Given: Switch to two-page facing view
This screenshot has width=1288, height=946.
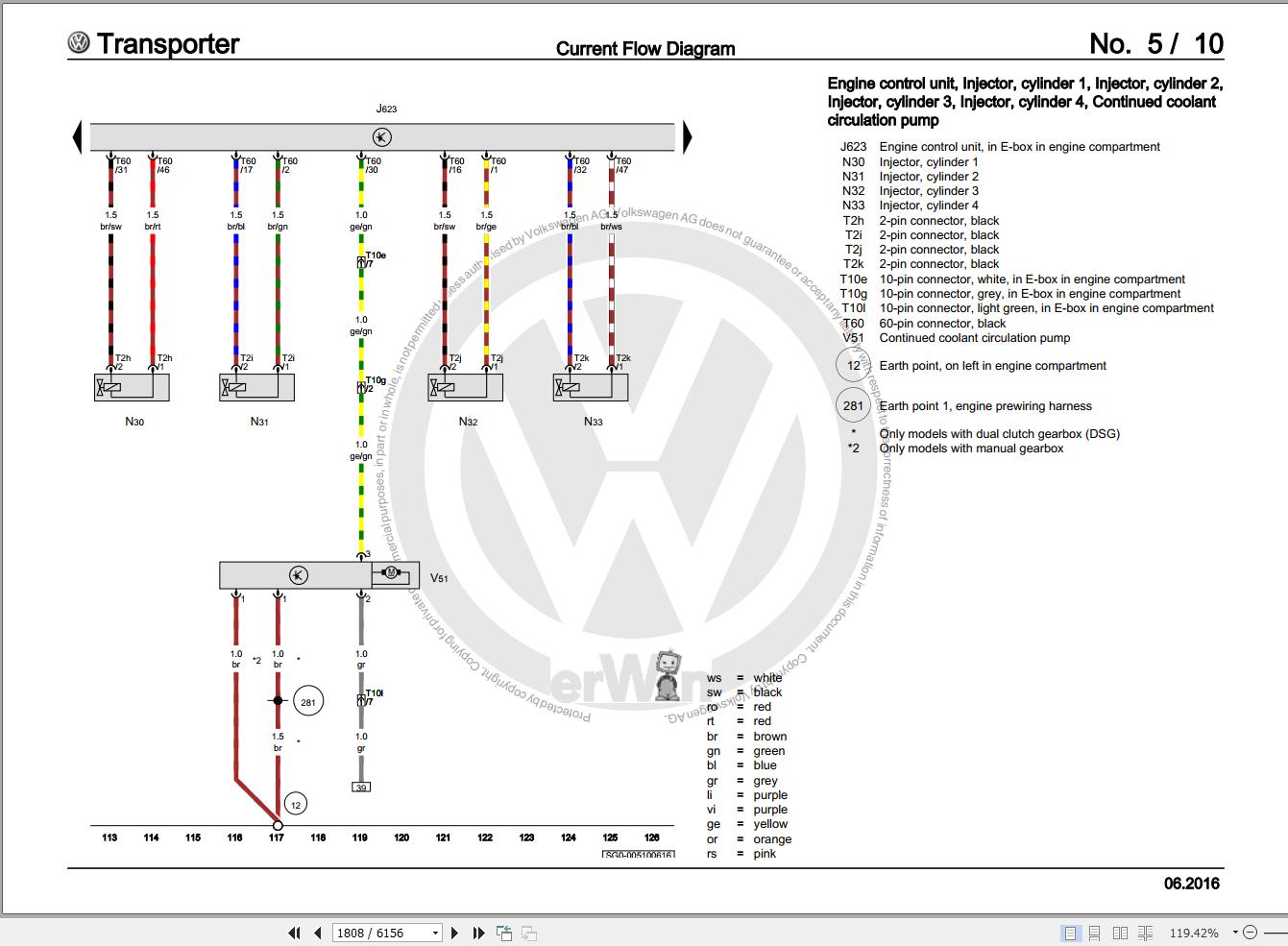Looking at the screenshot, I should pyautogui.click(x=1120, y=933).
